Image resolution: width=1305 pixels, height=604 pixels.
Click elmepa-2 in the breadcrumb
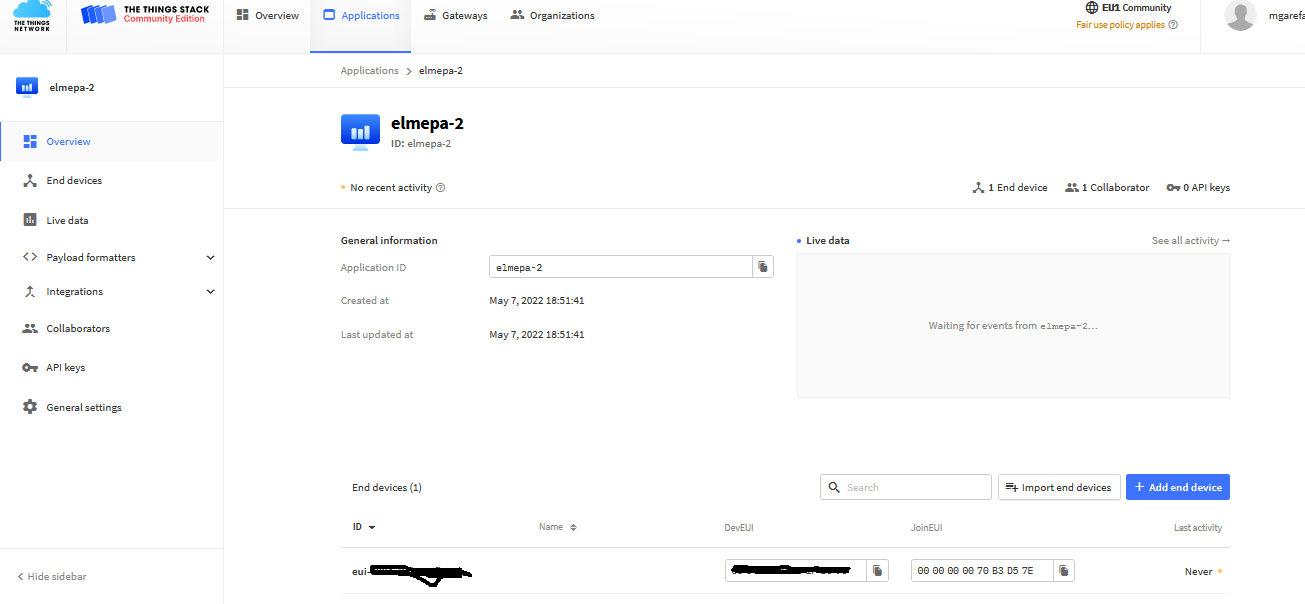[x=441, y=71]
